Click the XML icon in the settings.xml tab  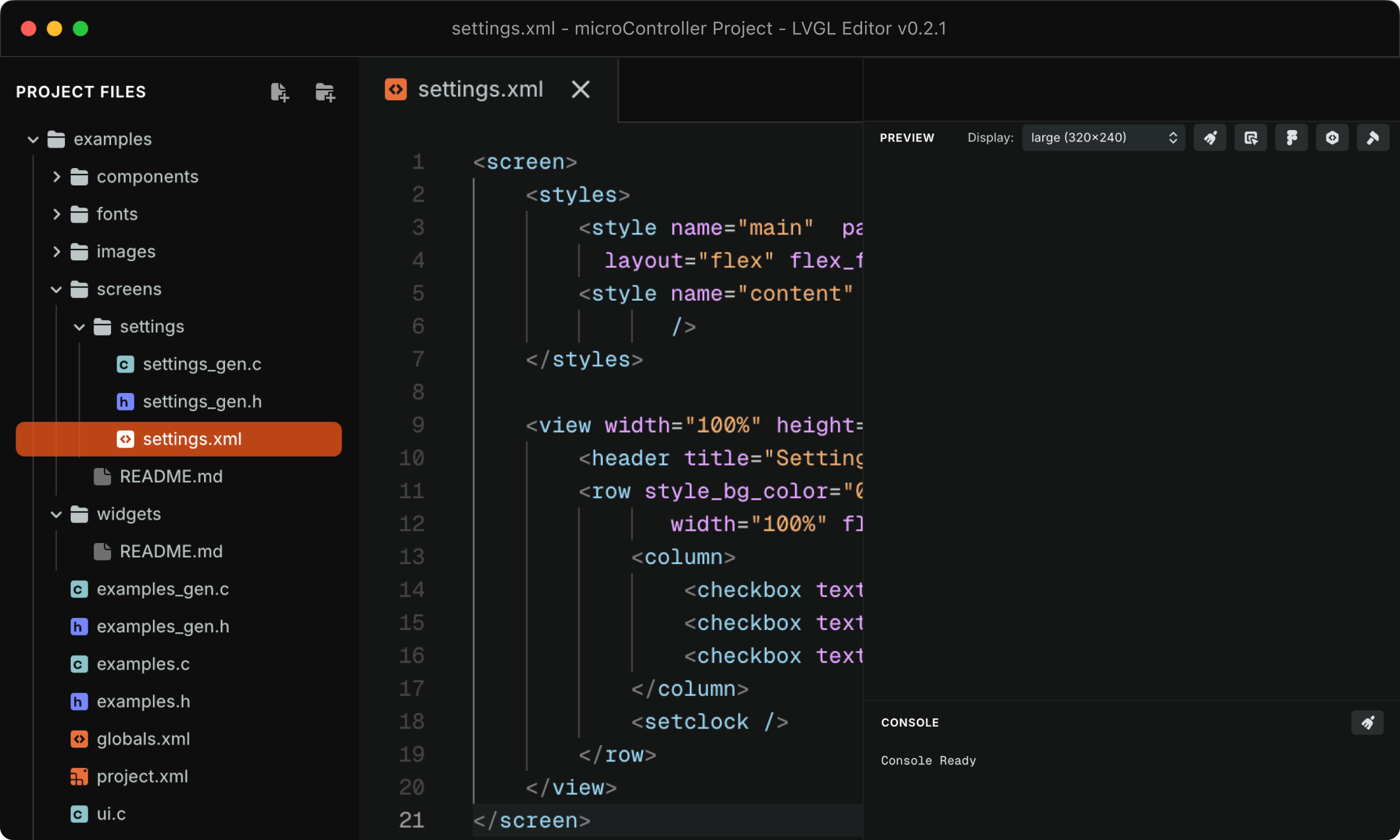click(x=396, y=89)
